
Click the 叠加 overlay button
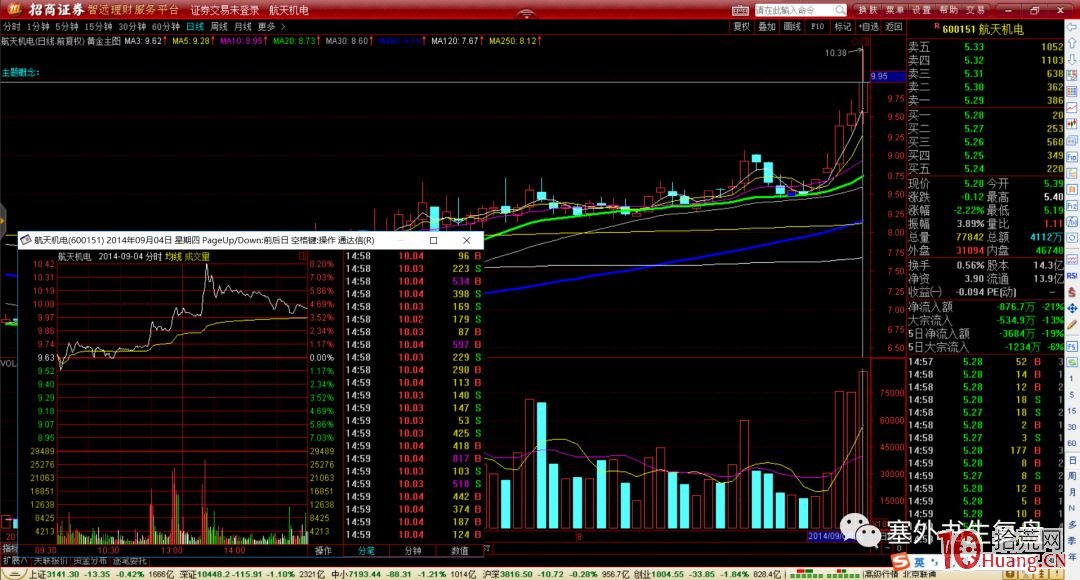[767, 27]
